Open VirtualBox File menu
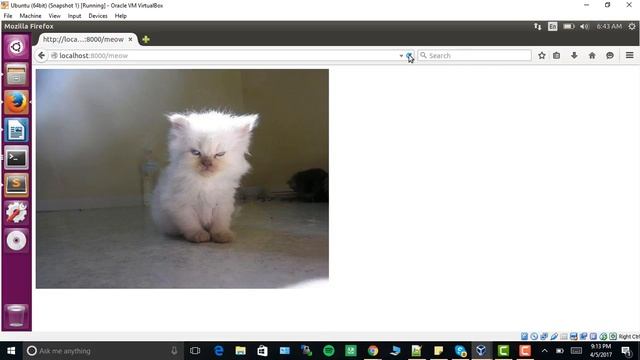Screen dimensions: 640x360 pos(8,16)
